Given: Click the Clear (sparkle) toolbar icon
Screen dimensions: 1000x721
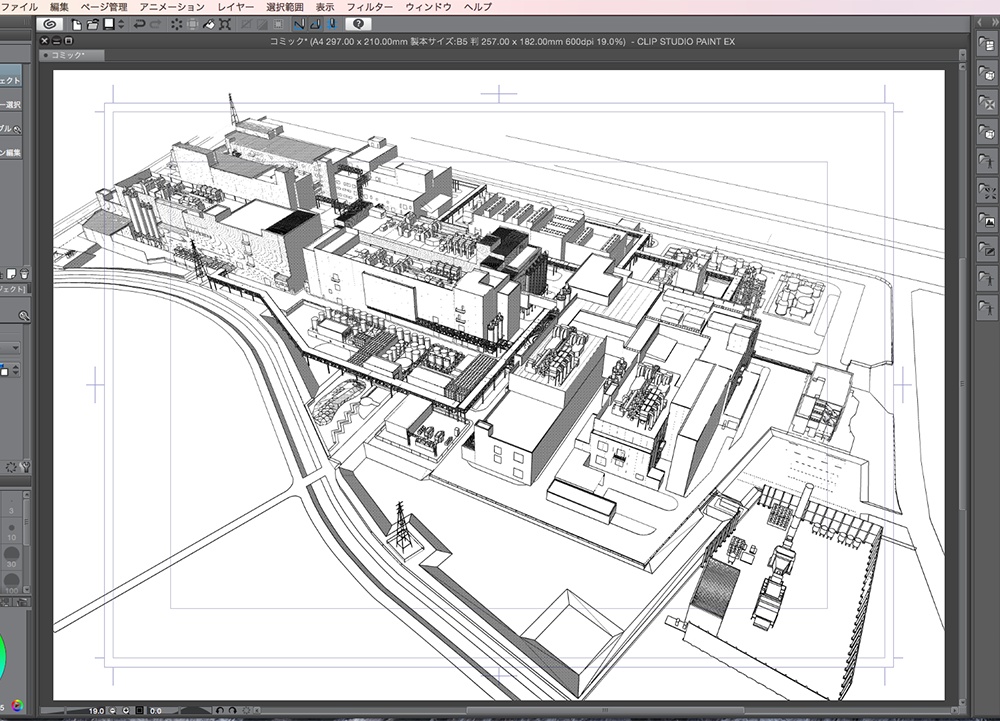Looking at the screenshot, I should click(x=176, y=23).
